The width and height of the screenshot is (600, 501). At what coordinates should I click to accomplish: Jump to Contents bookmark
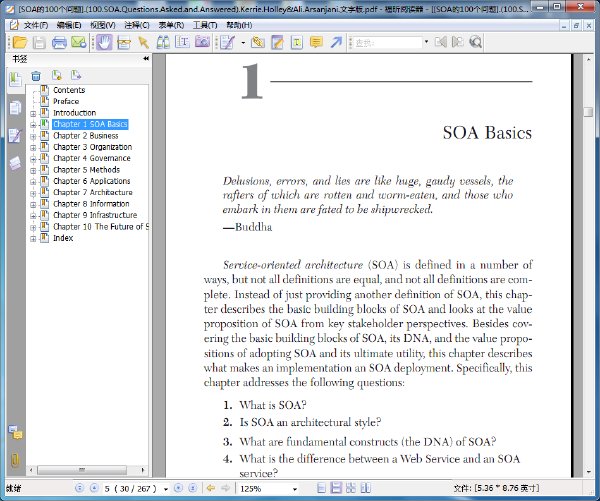(69, 90)
